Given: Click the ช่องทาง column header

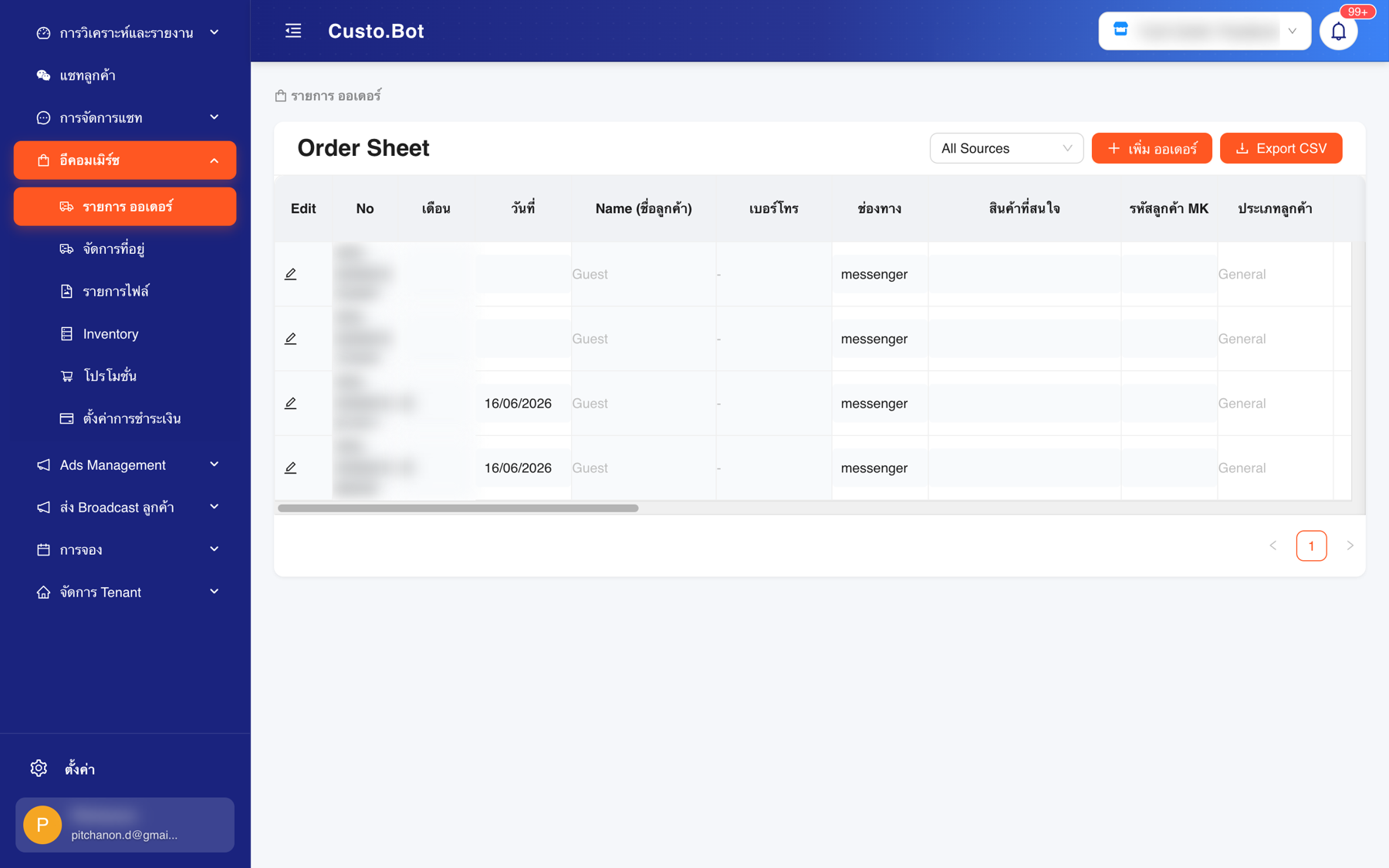Looking at the screenshot, I should [x=880, y=208].
